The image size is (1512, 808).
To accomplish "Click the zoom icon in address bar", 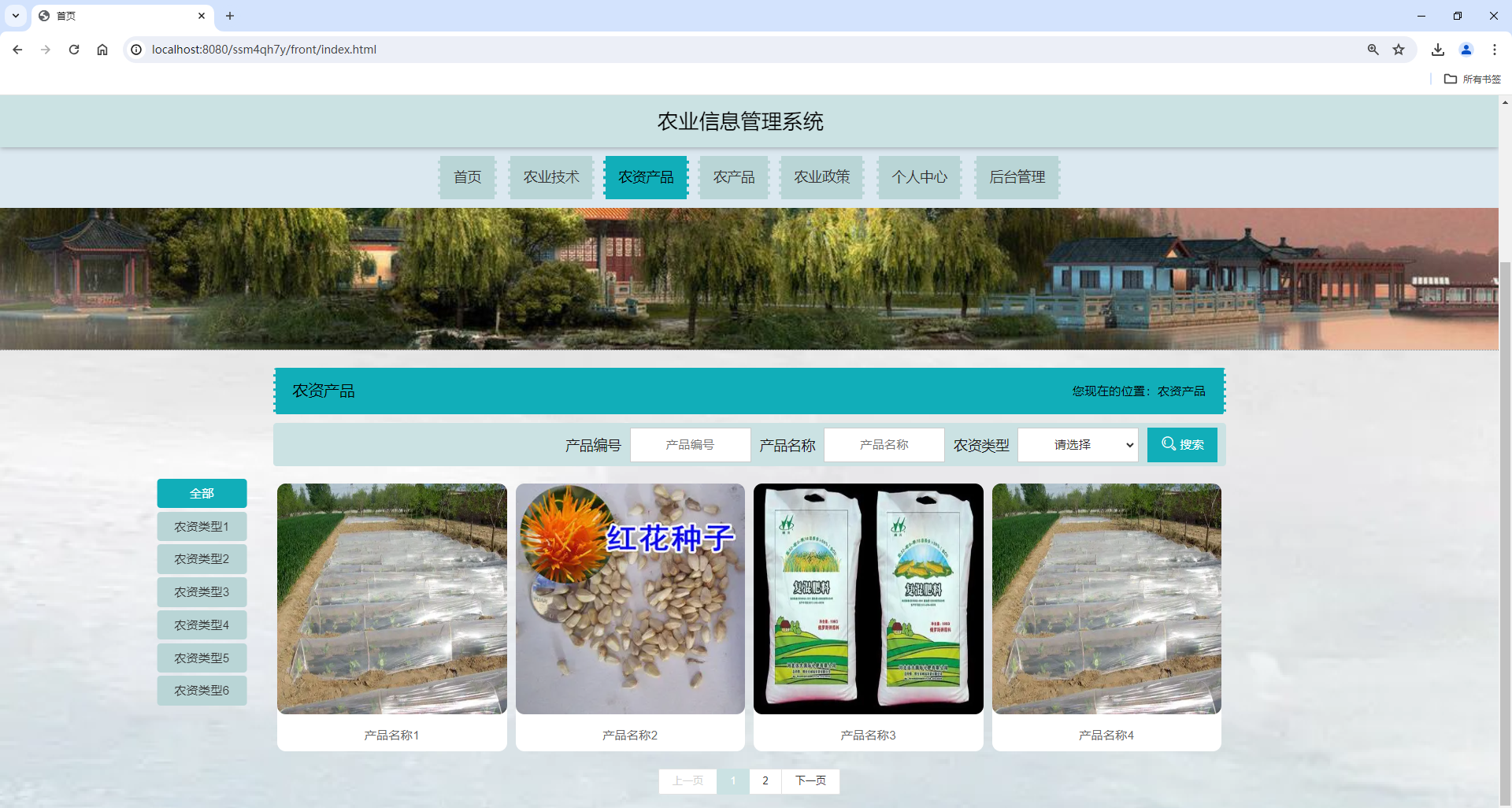I will point(1373,49).
